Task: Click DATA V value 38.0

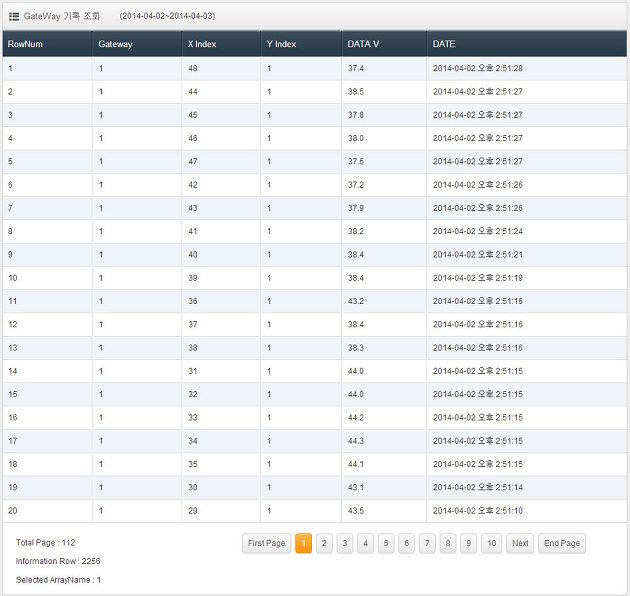Action: point(356,138)
